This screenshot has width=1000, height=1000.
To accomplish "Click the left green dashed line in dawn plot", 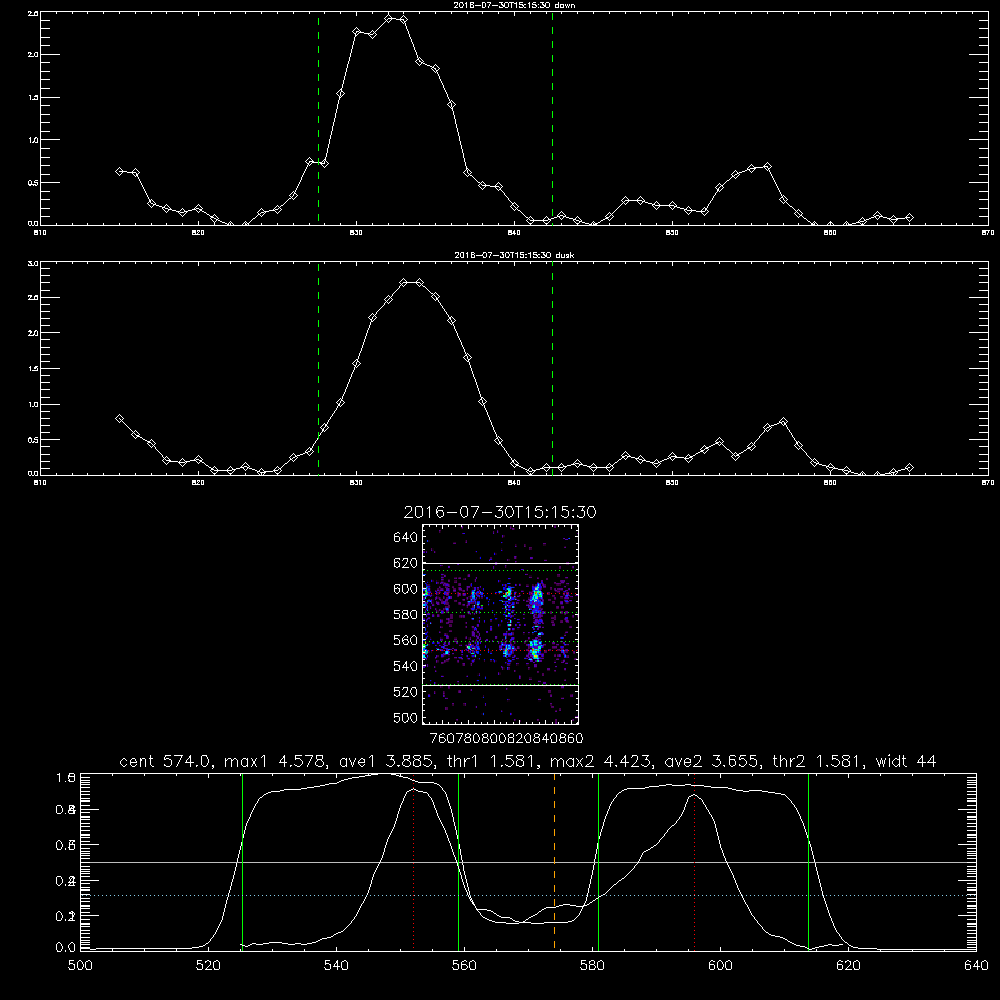I will (318, 118).
